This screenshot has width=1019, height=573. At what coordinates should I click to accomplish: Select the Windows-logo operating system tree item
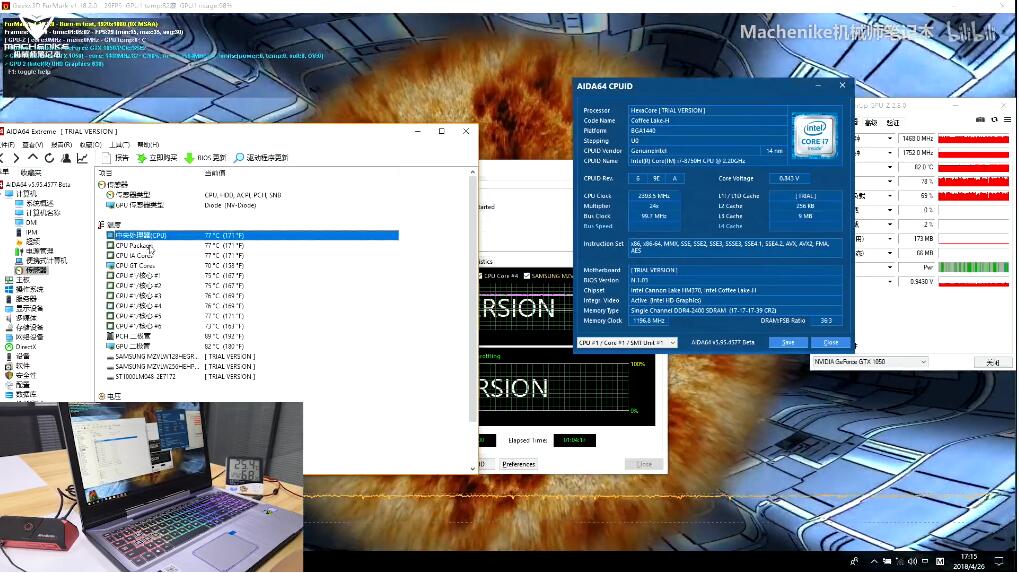pos(24,289)
